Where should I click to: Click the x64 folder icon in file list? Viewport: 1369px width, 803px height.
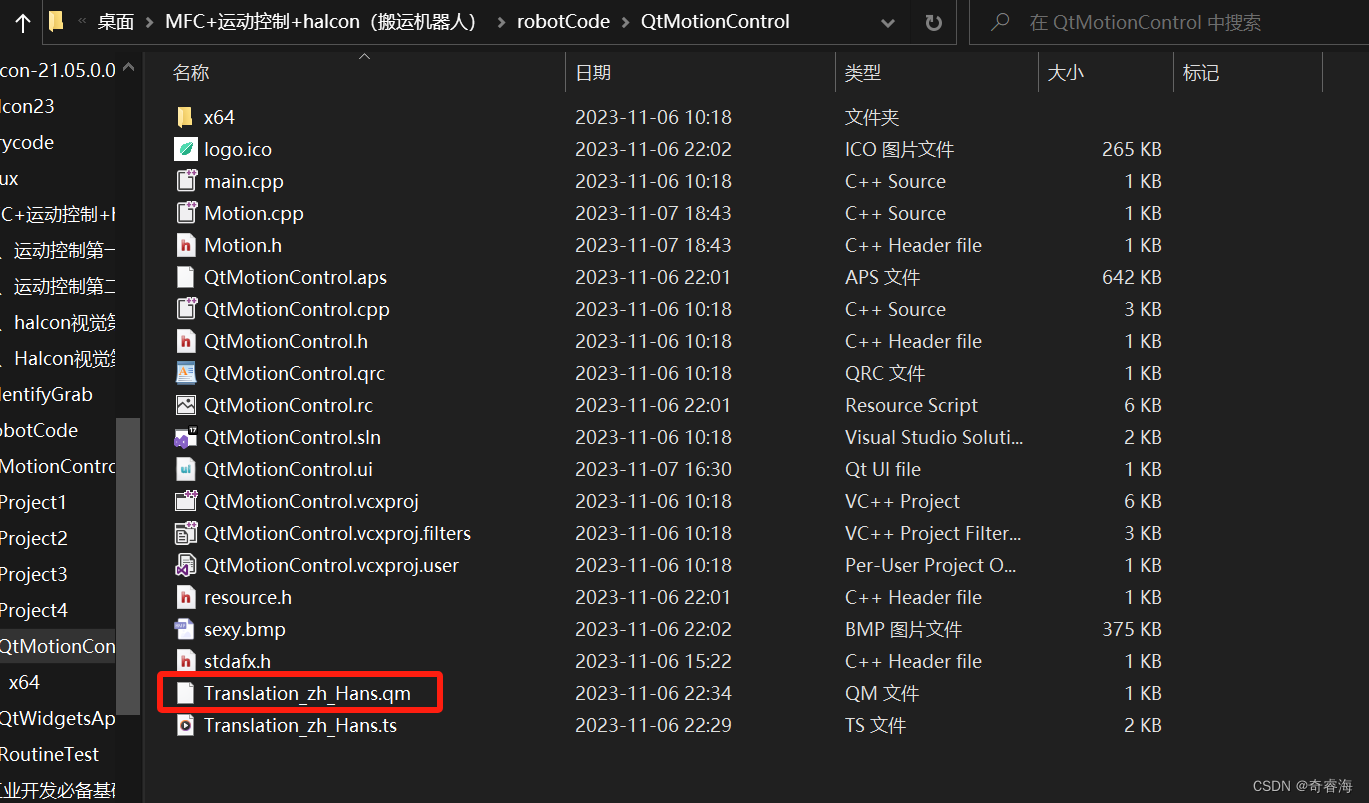[185, 117]
